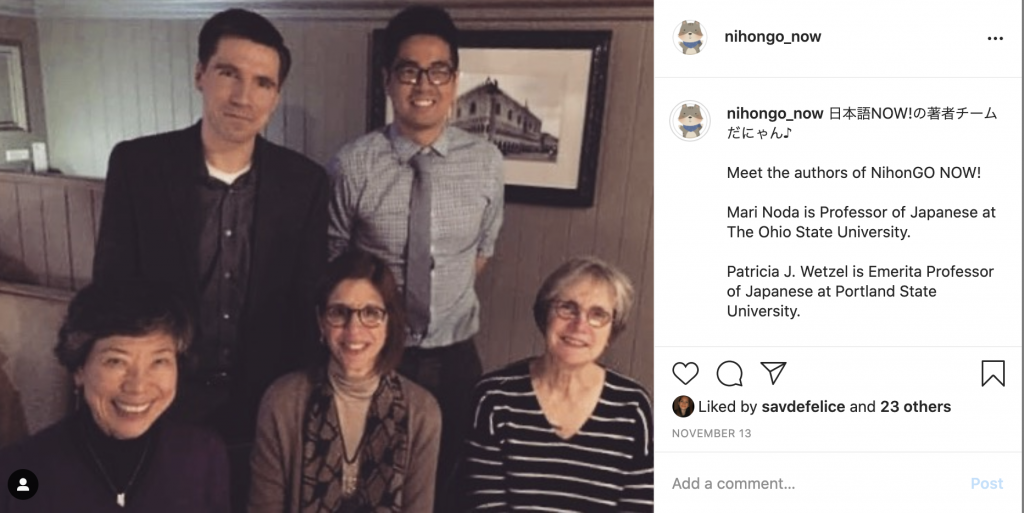
Task: Open nihongo_now username in post header
Action: [772, 38]
